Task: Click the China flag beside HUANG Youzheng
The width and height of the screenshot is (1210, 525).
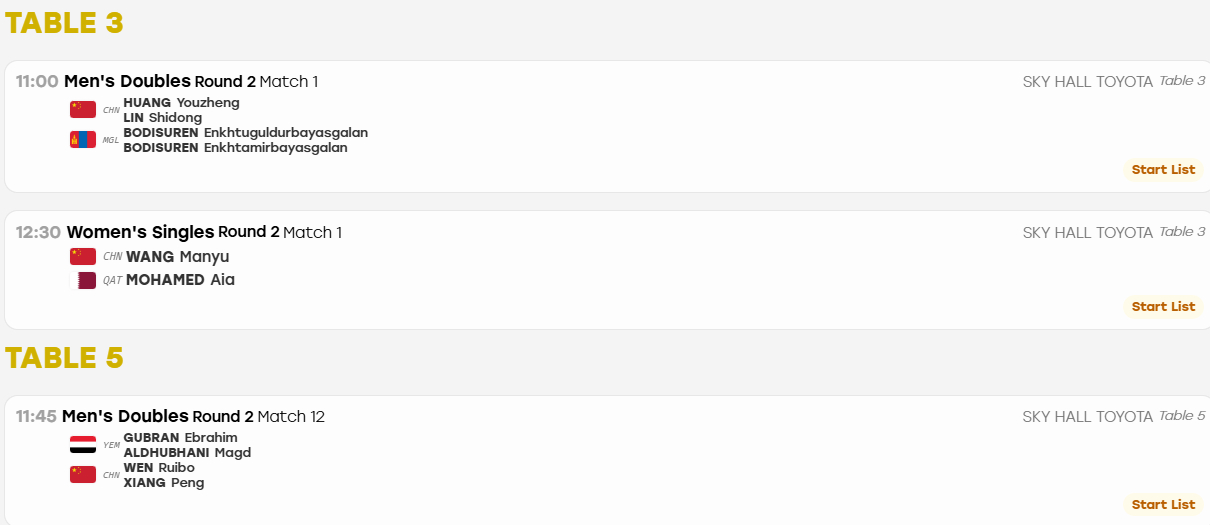Action: pyautogui.click(x=83, y=110)
